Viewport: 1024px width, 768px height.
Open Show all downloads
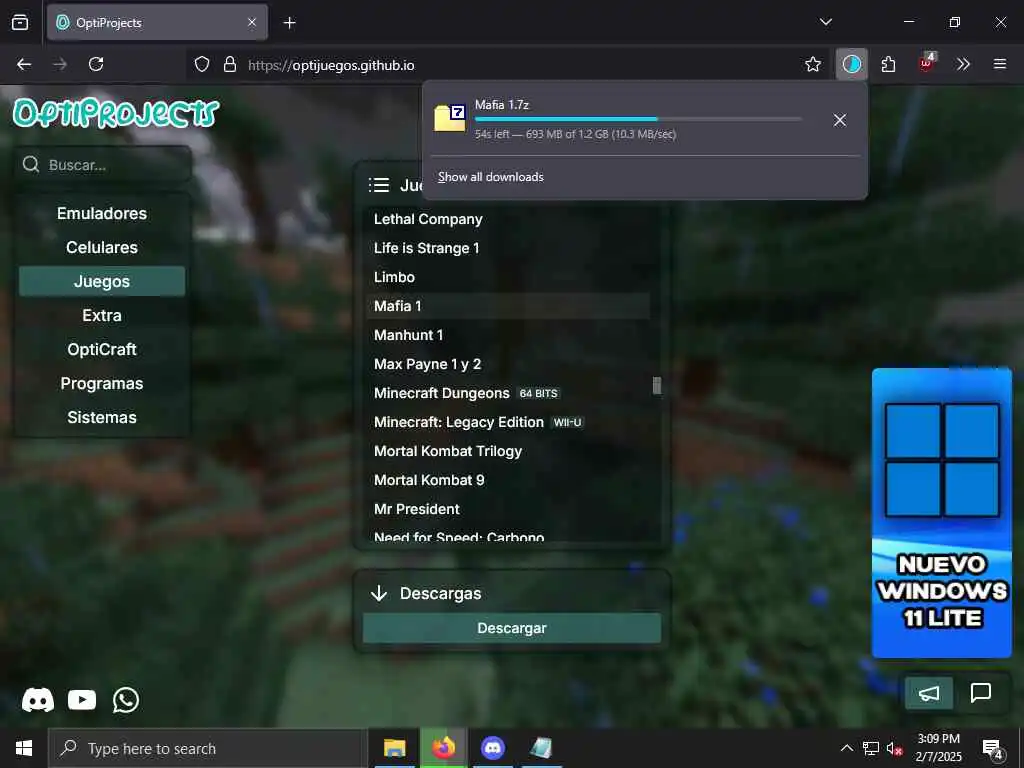pyautogui.click(x=491, y=177)
